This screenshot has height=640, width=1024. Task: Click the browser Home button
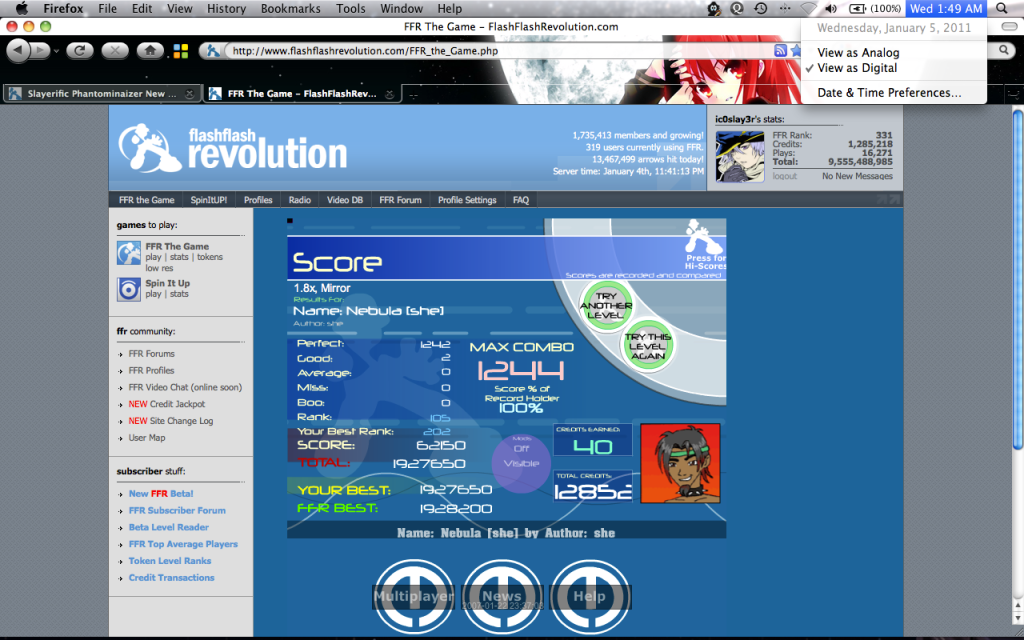click(x=148, y=50)
